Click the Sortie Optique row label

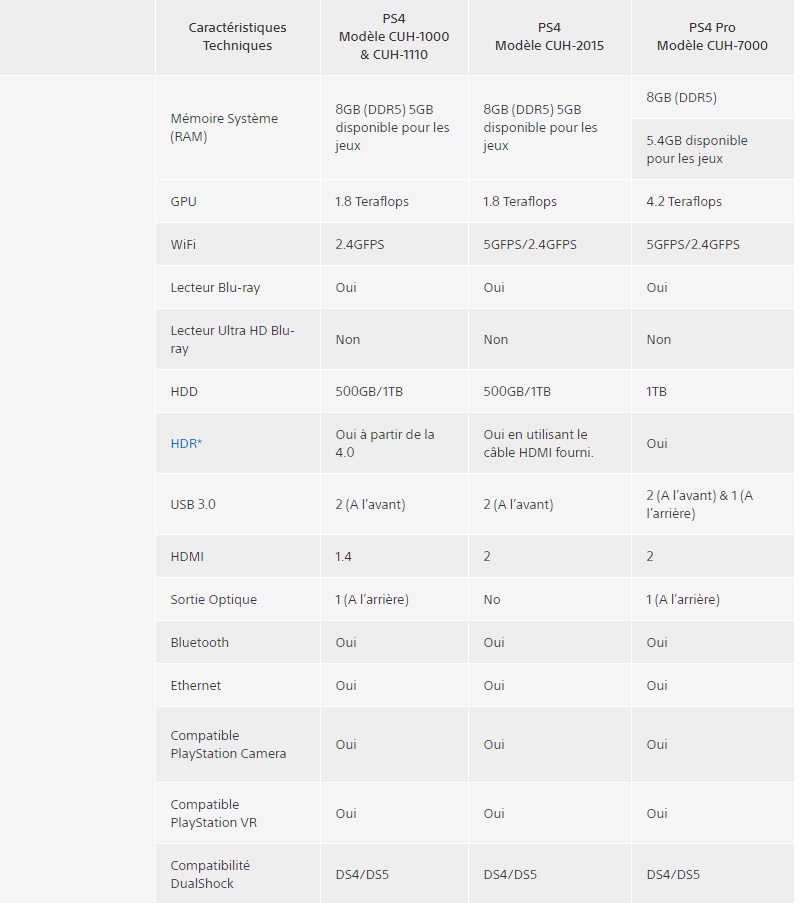[213, 599]
